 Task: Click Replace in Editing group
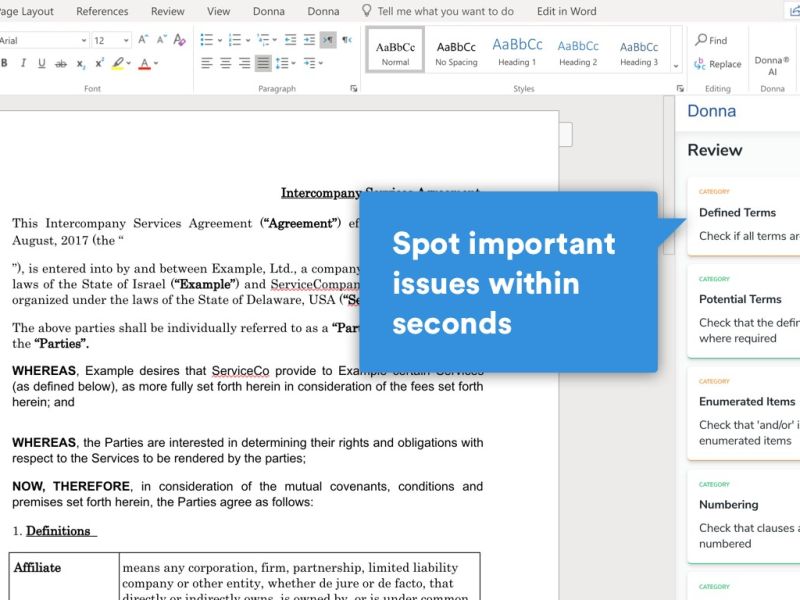click(718, 64)
